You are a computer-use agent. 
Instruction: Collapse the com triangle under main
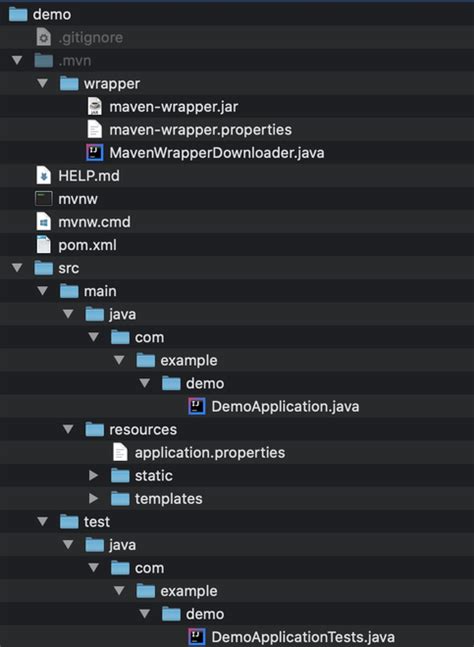pyautogui.click(x=94, y=337)
